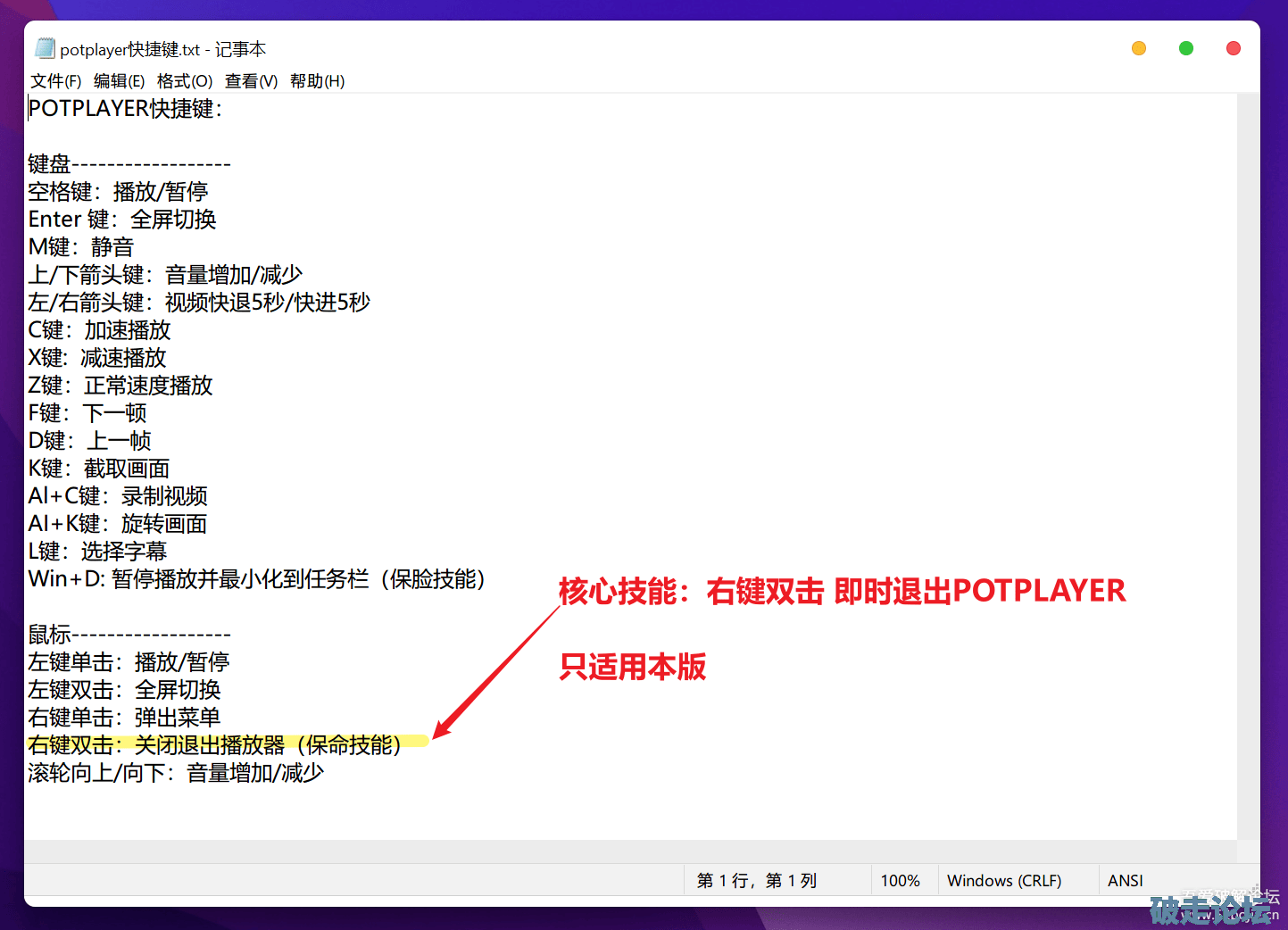Viewport: 1288px width, 930px height.
Task: Click the red 核心技能 annotation text
Action: pos(842,591)
